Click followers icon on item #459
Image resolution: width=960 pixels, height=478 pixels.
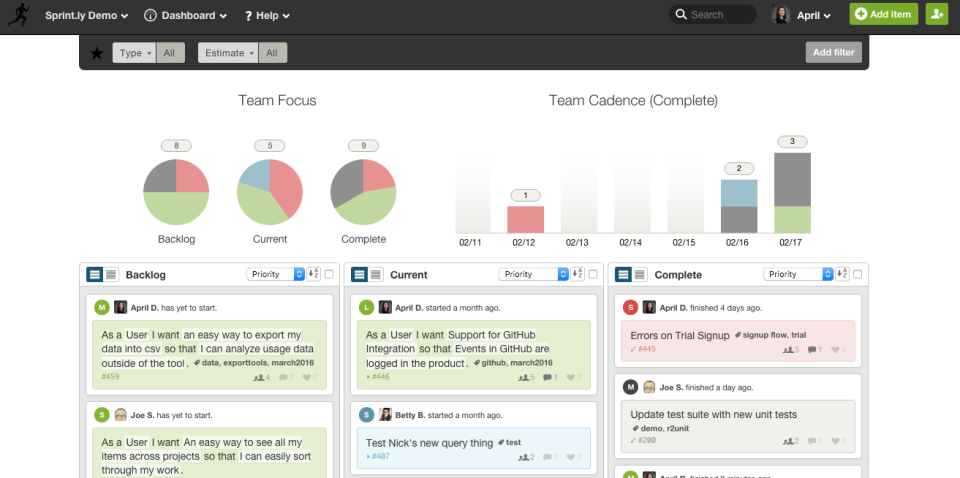pos(261,378)
